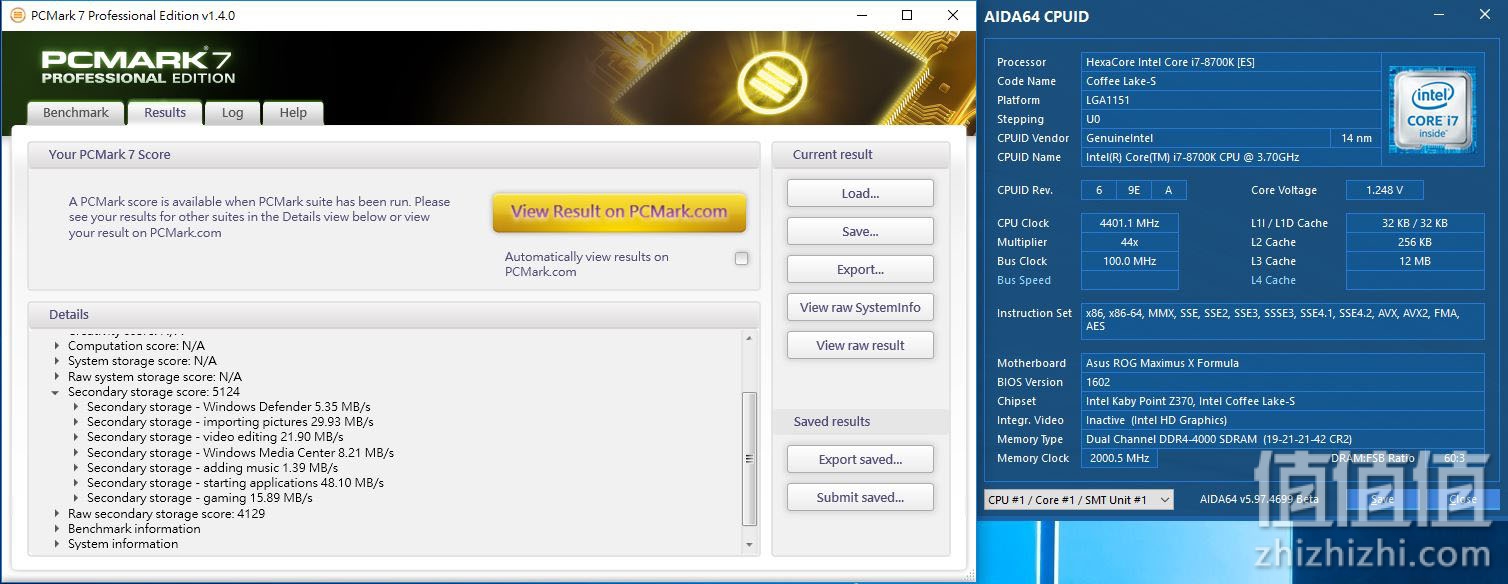1508x584 pixels.
Task: Click the PCMark 7 title bar icon
Action: point(17,16)
